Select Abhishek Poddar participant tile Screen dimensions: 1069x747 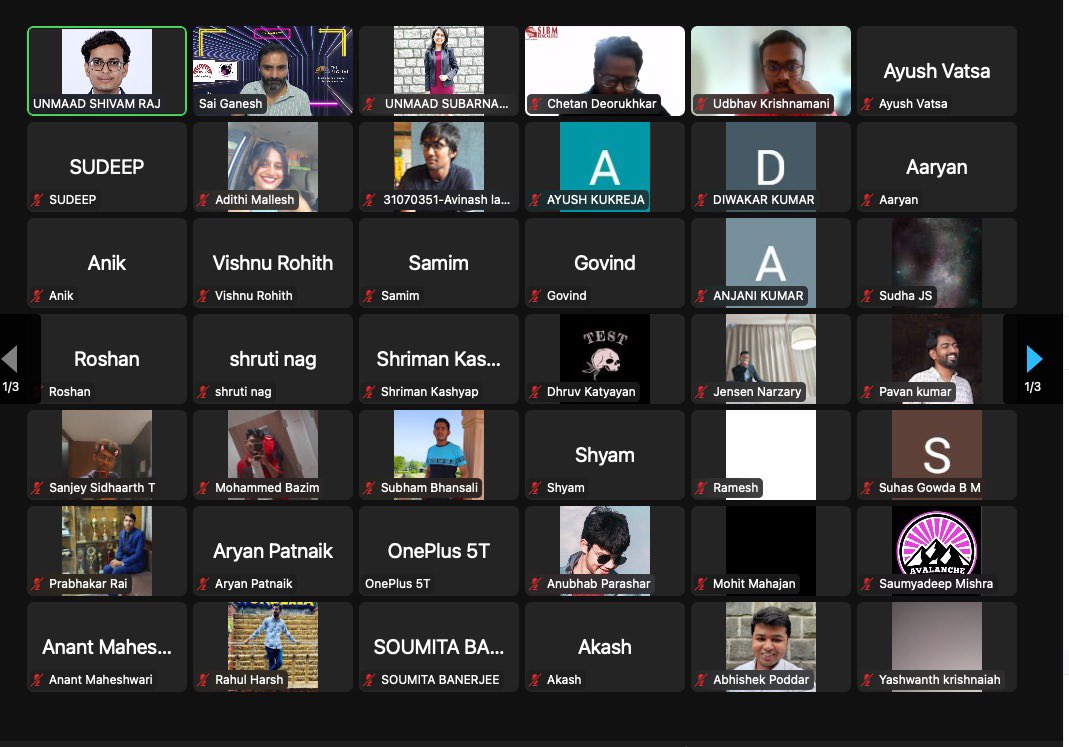click(771, 647)
